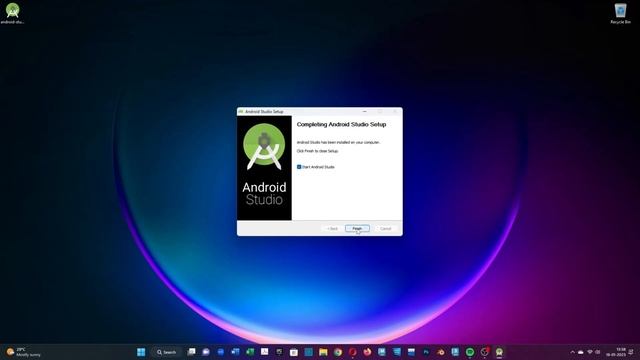Open the weather widget showing Mostly sunny

pyautogui.click(x=24, y=352)
